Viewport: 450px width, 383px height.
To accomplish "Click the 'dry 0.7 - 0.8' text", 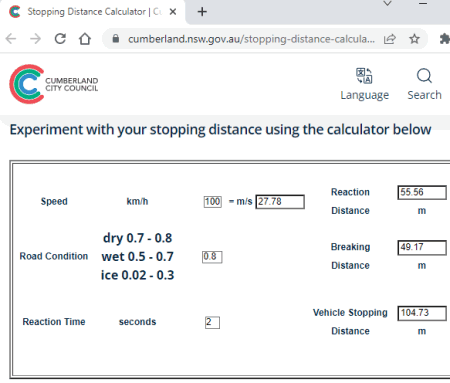I will 137,238.
